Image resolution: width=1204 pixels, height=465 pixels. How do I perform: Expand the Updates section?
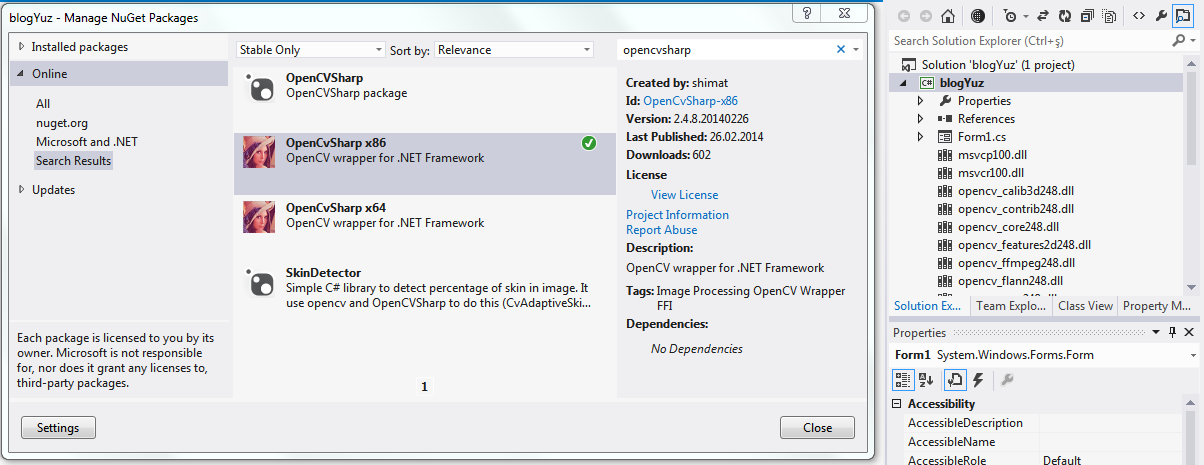pos(22,190)
